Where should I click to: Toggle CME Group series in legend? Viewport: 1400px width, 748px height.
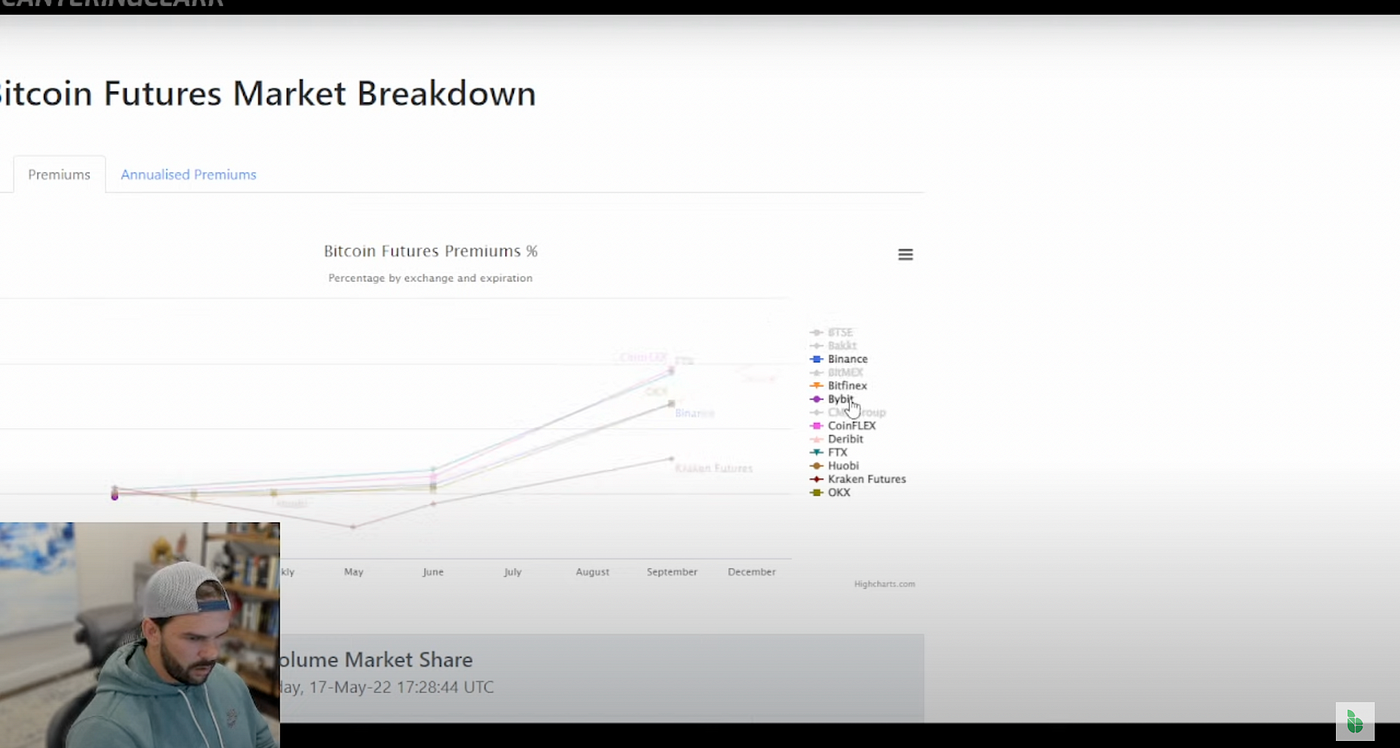(x=848, y=412)
